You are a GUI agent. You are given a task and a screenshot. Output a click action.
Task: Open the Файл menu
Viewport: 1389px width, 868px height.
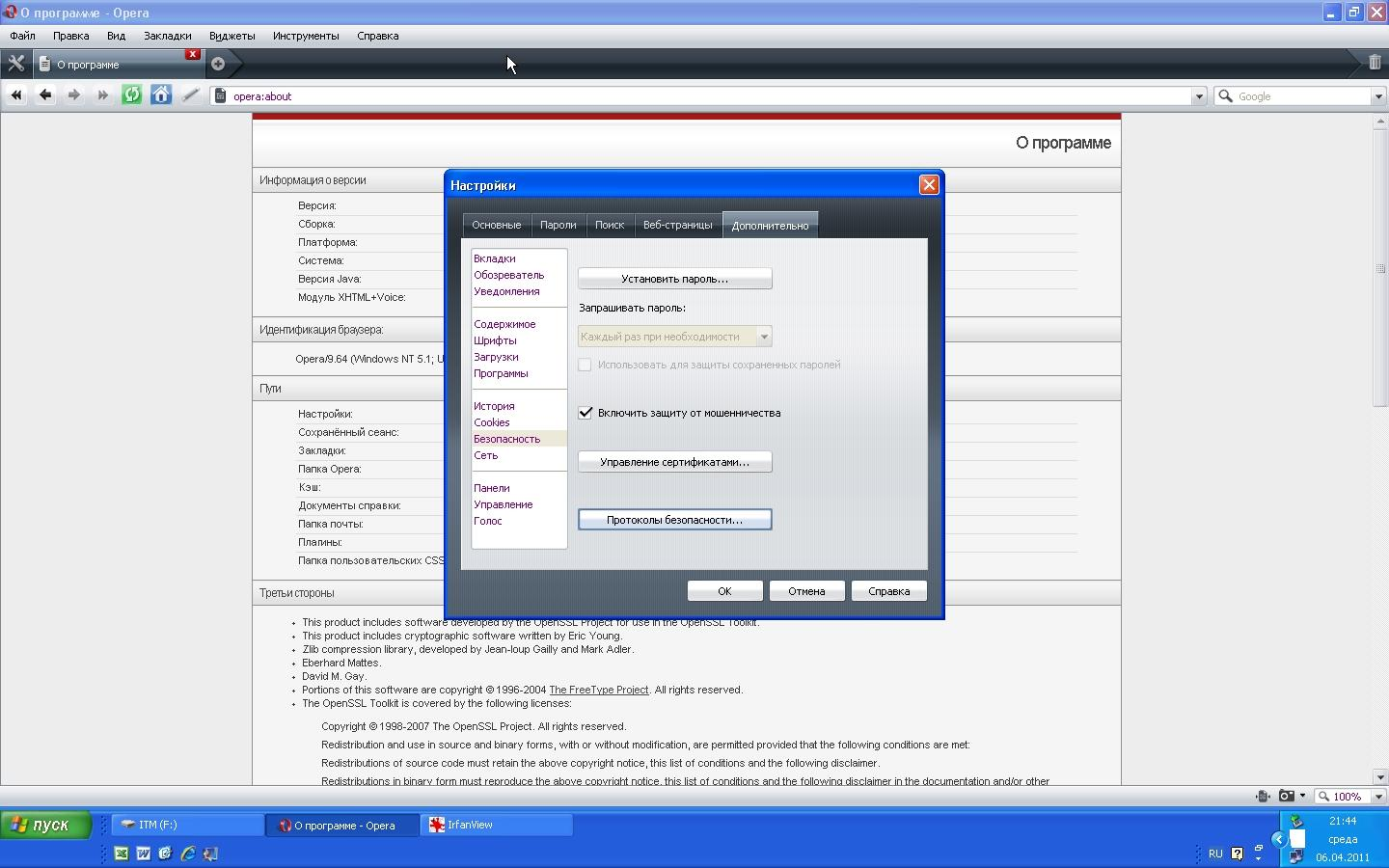click(22, 36)
